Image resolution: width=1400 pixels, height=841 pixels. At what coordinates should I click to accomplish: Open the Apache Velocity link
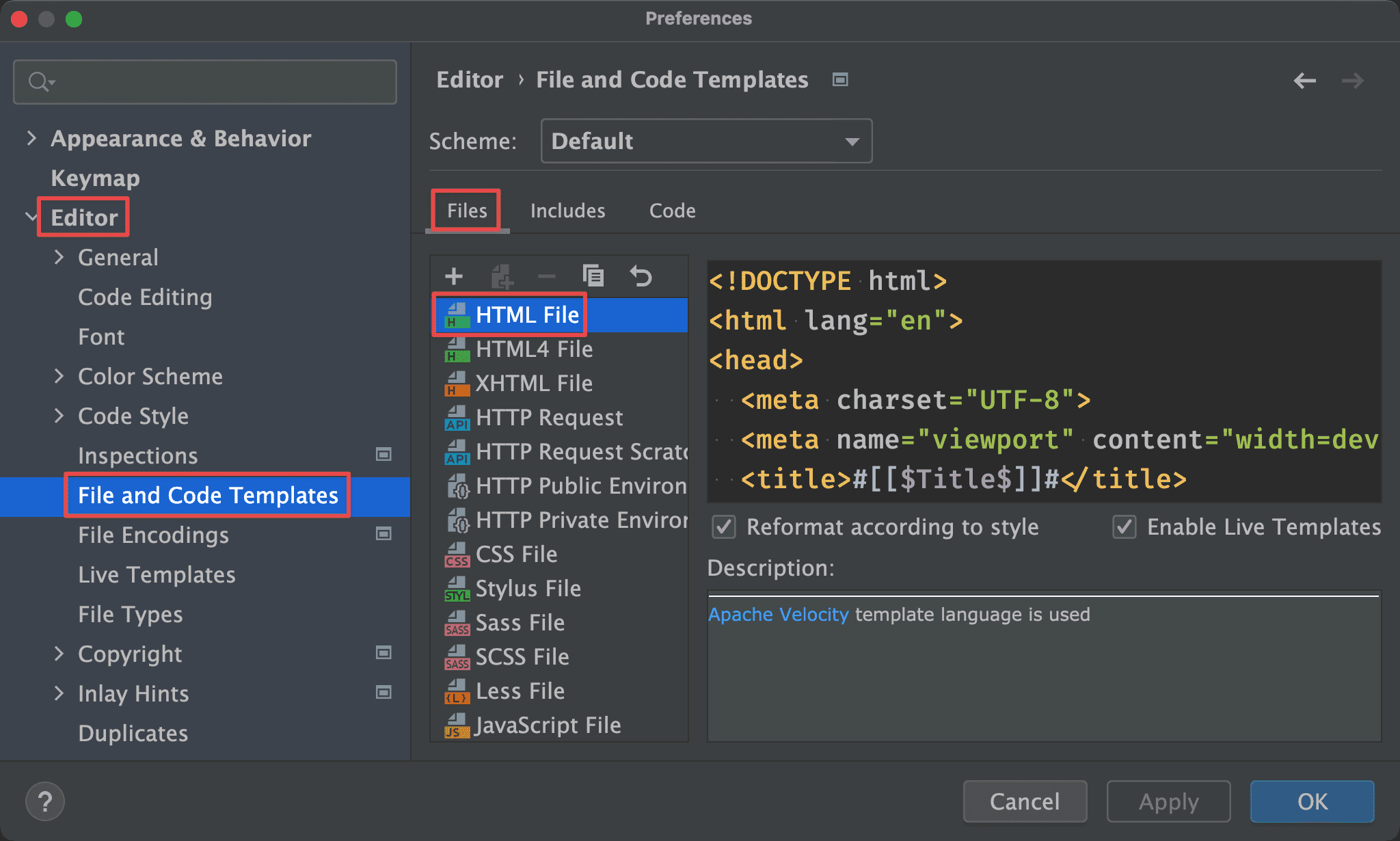point(778,614)
